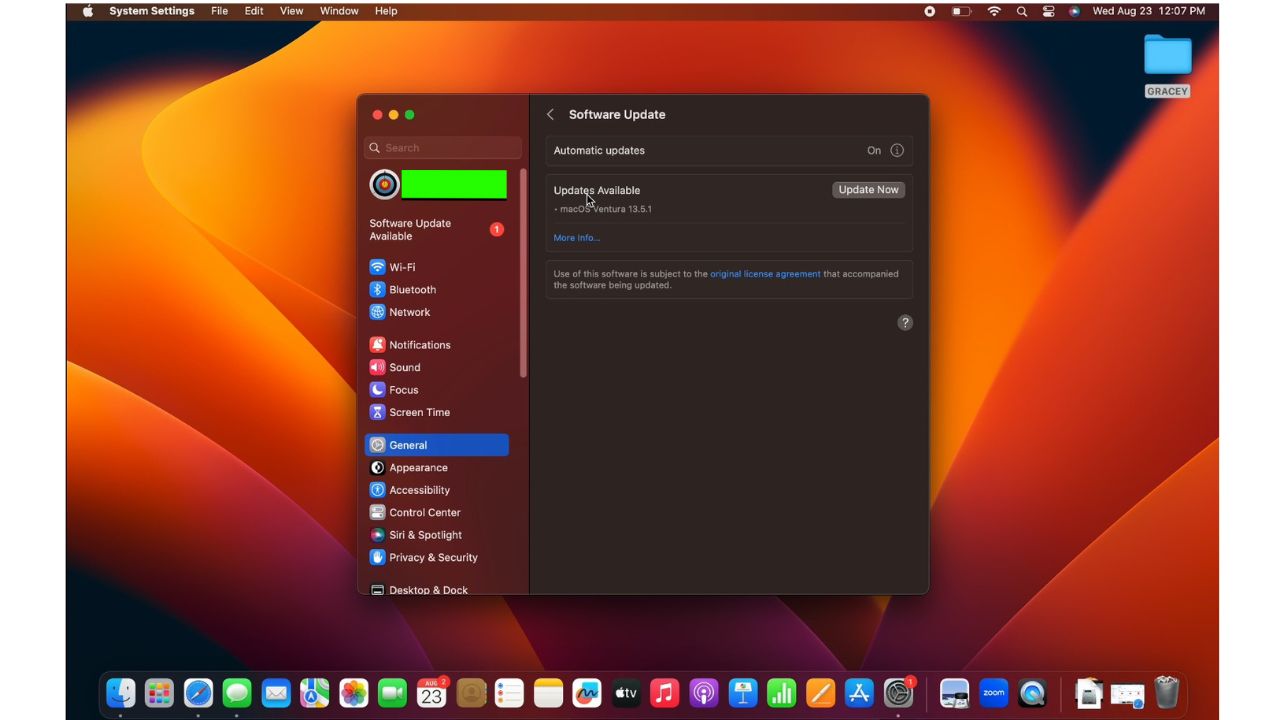Click the screen recording stop icon in the menu bar
The width and height of the screenshot is (1280, 720).
pyautogui.click(x=930, y=11)
